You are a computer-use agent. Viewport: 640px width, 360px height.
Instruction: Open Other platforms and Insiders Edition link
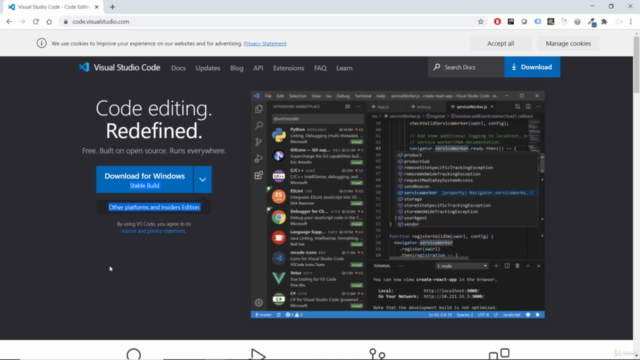pos(154,207)
